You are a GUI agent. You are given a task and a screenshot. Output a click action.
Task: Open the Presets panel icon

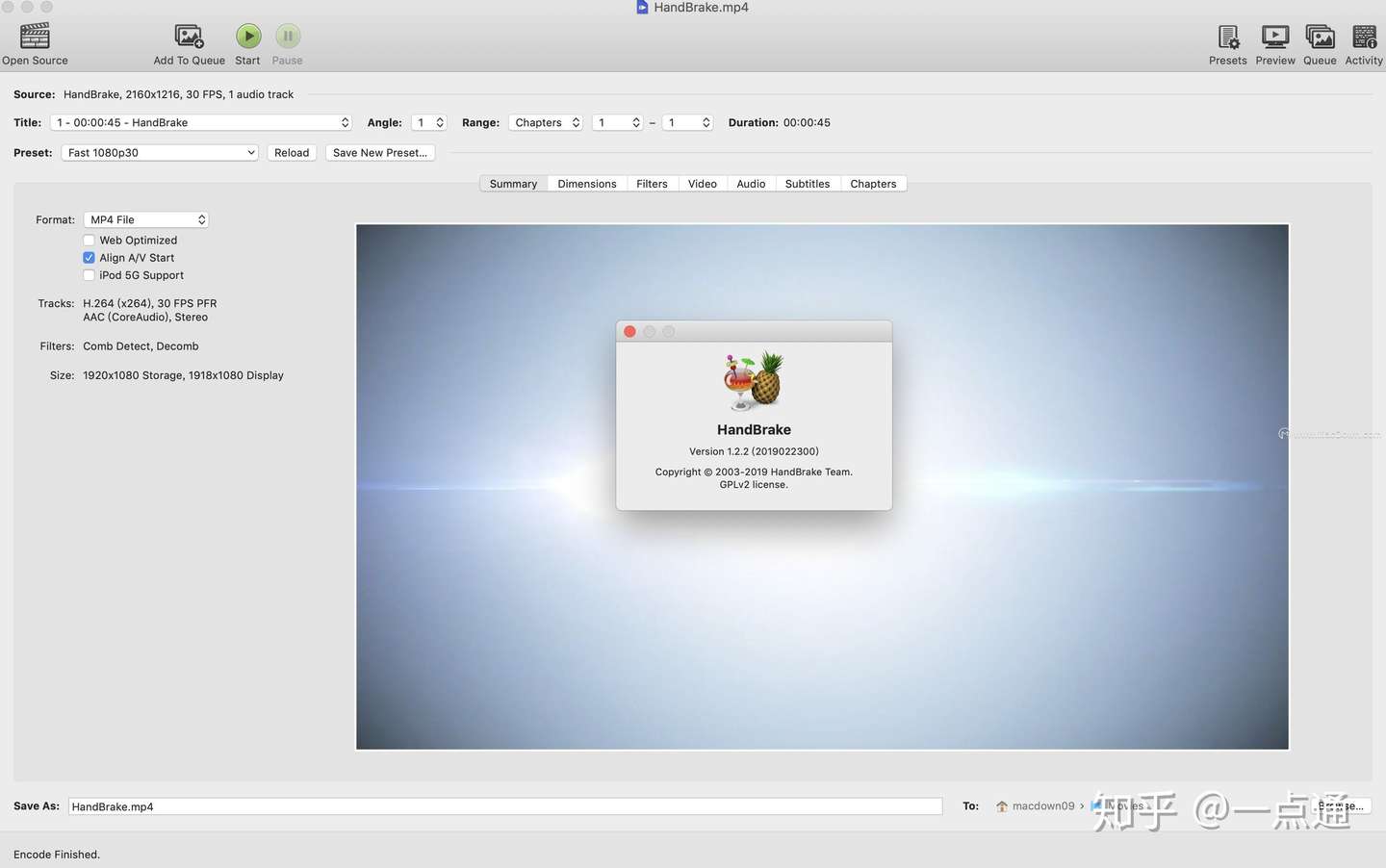(1228, 37)
